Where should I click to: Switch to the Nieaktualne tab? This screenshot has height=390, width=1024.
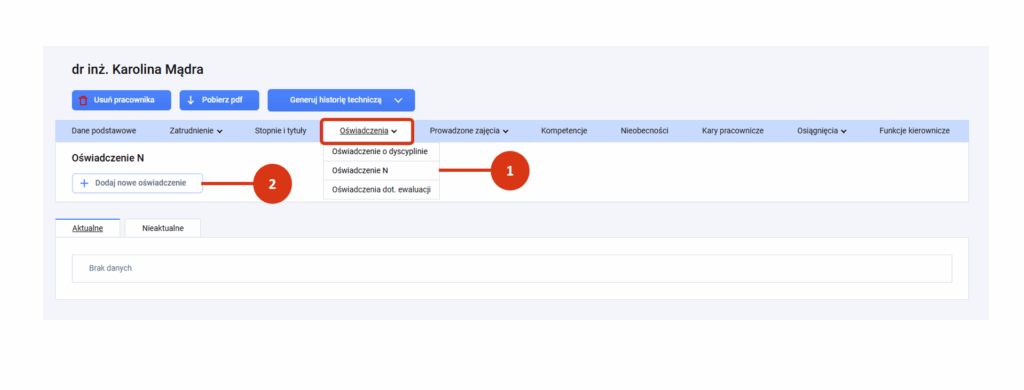tap(163, 228)
